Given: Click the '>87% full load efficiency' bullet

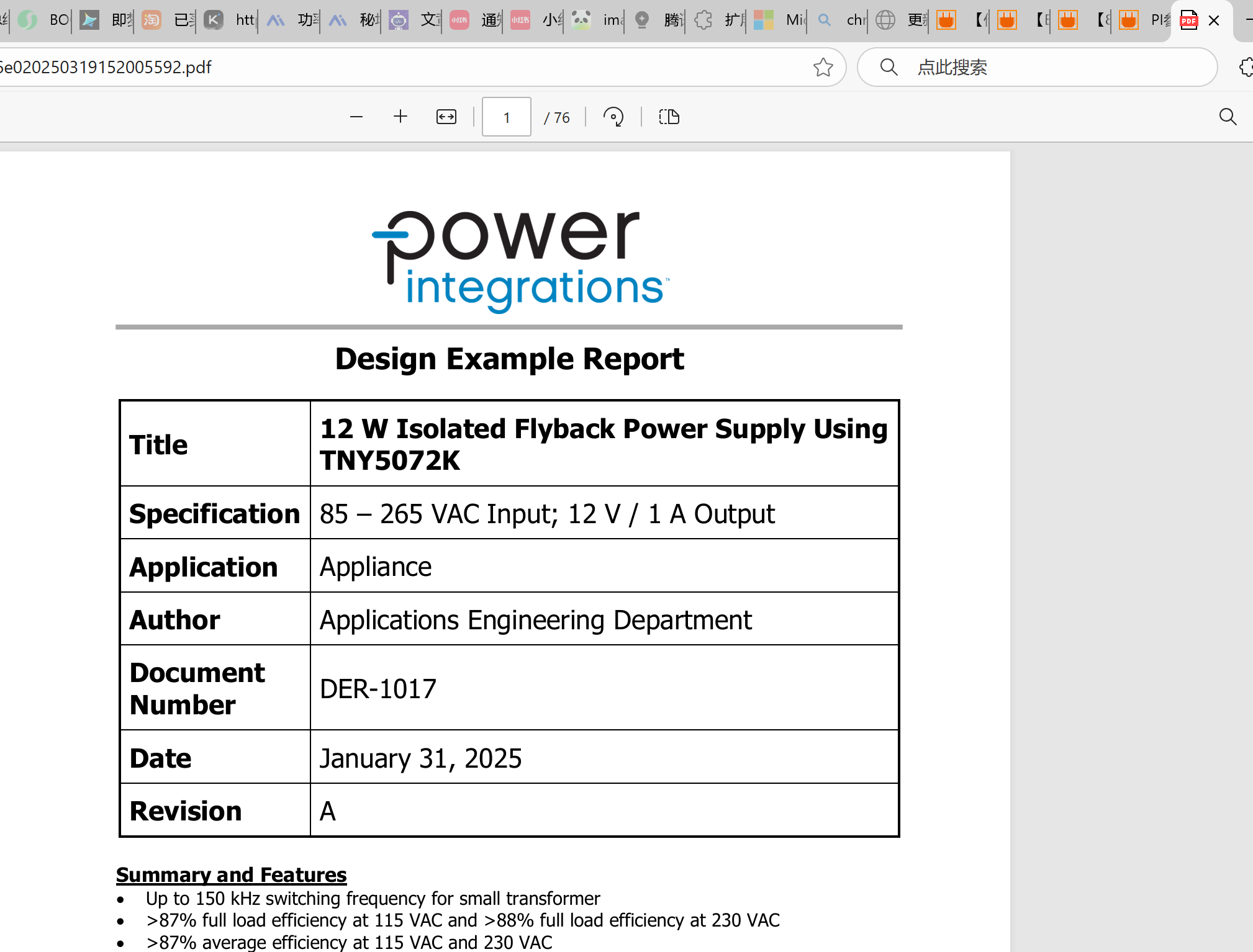Looking at the screenshot, I should [463, 920].
